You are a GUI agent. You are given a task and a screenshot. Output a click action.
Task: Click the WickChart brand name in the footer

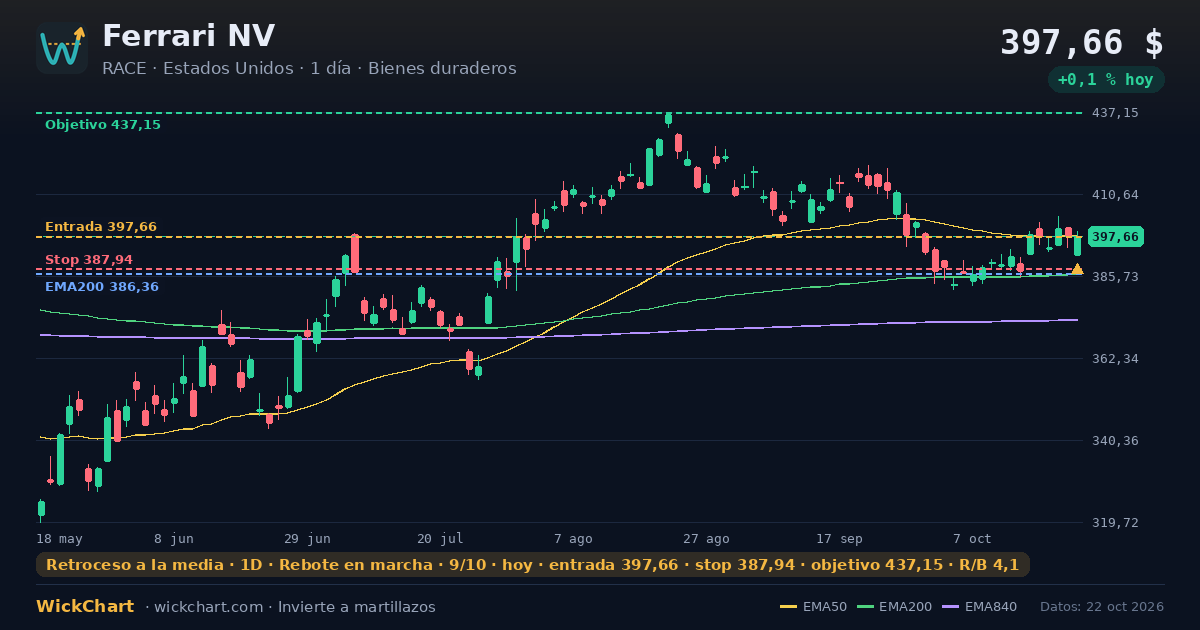pos(85,607)
